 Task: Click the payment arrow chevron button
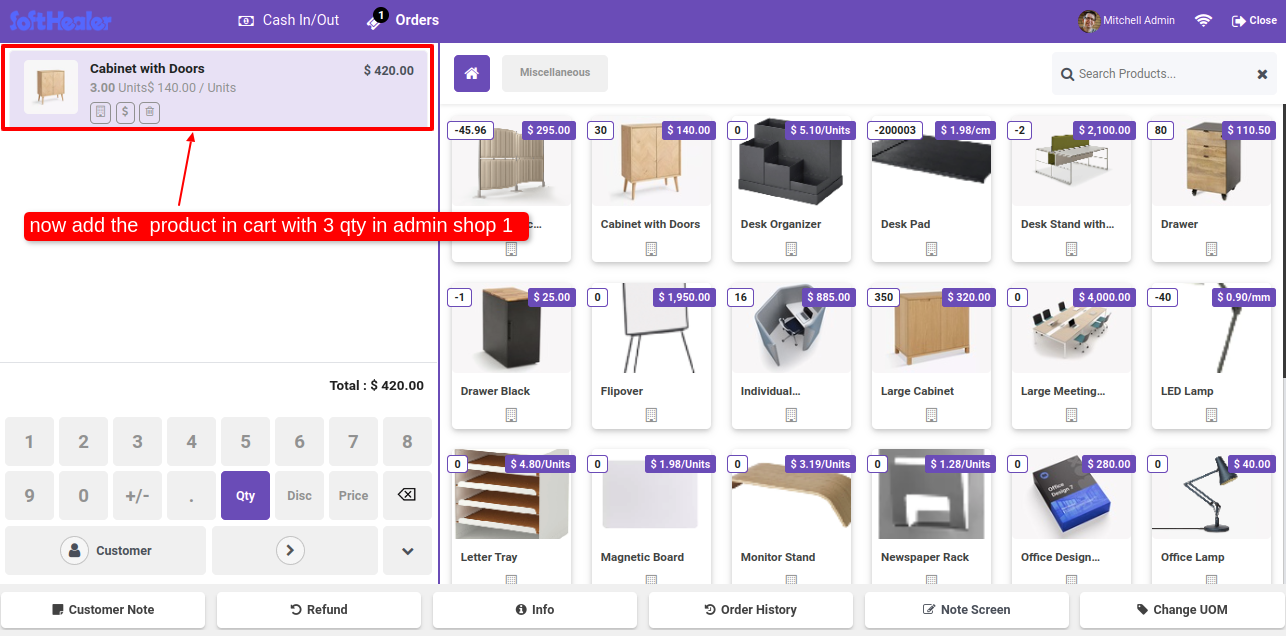click(x=290, y=550)
